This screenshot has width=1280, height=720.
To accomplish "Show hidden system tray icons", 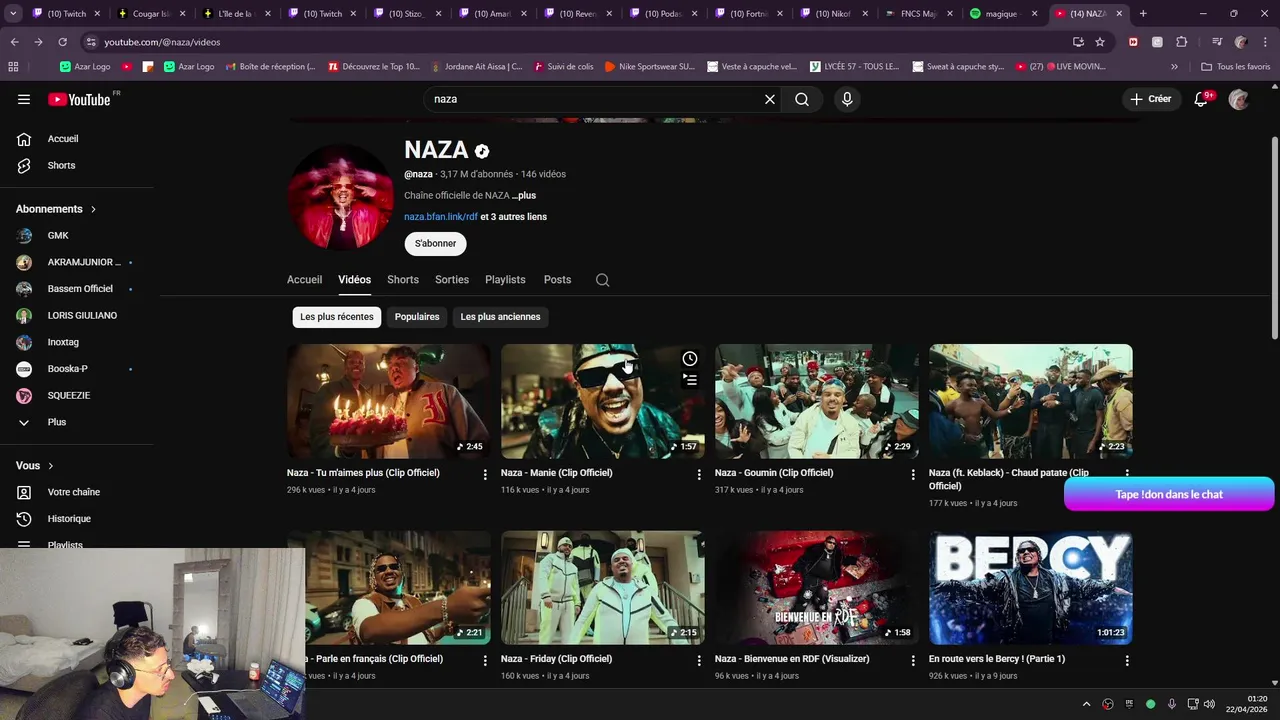I will coord(1087,704).
